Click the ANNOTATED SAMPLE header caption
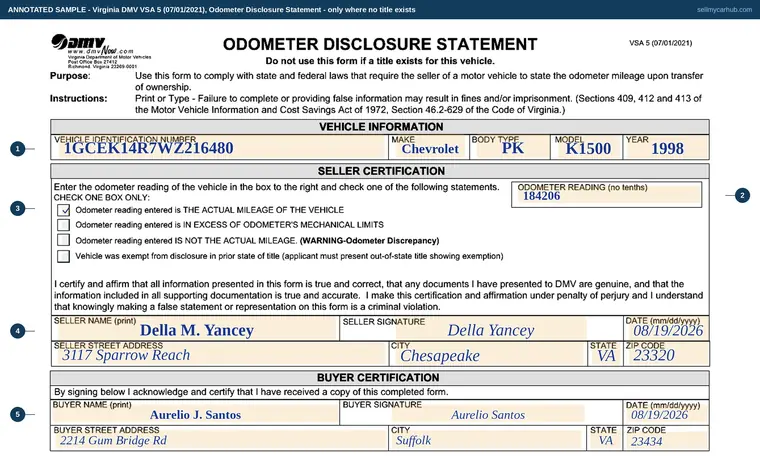The height and width of the screenshot is (456, 760). click(x=211, y=10)
